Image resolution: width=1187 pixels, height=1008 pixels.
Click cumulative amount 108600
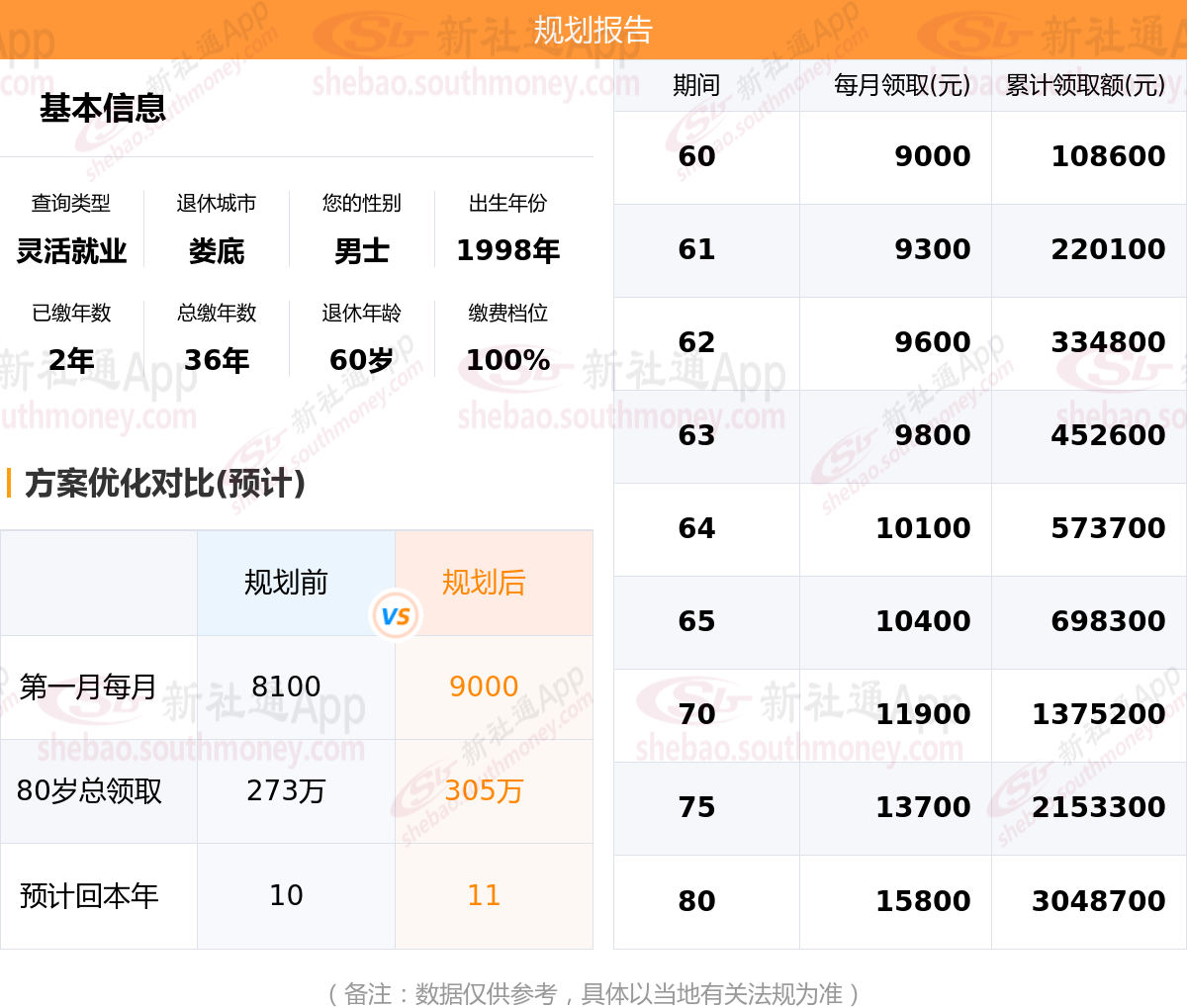[1108, 156]
